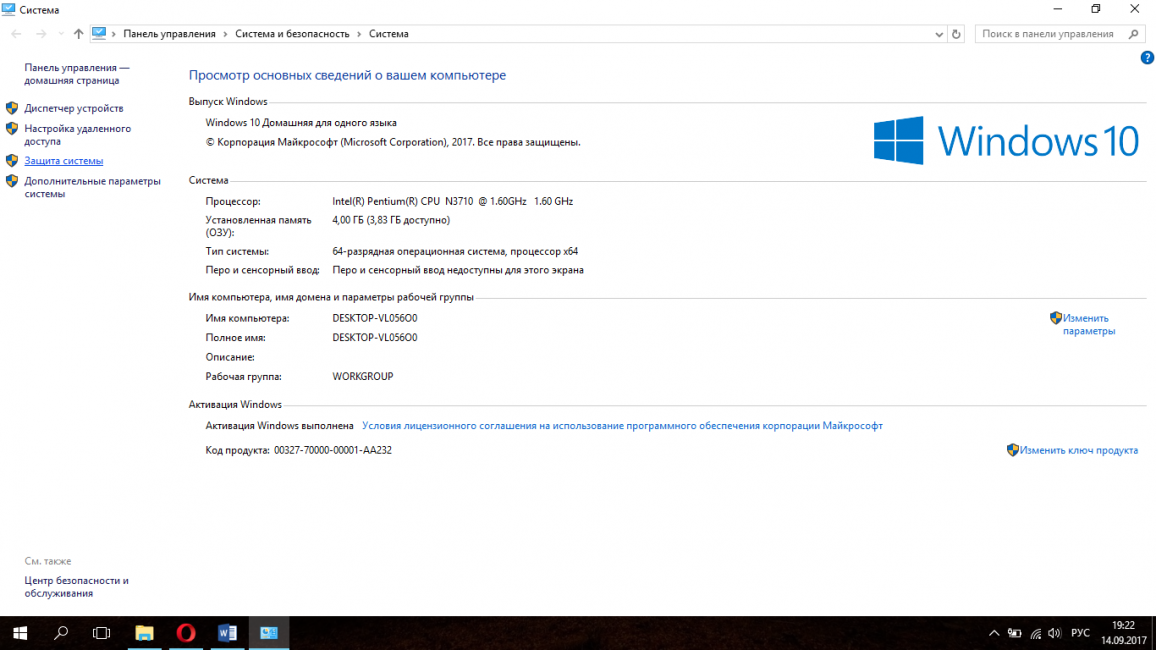The image size is (1156, 650).
Task: Click workgroup value "WORKGROUP"
Action: pyautogui.click(x=363, y=377)
